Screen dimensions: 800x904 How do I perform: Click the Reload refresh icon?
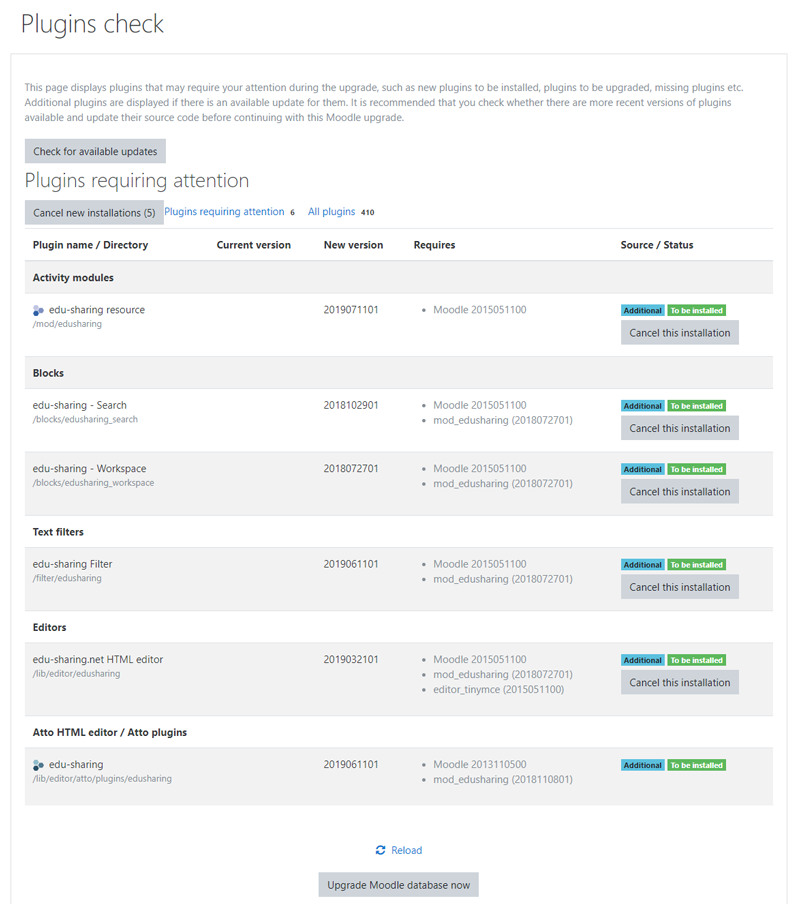(380, 851)
